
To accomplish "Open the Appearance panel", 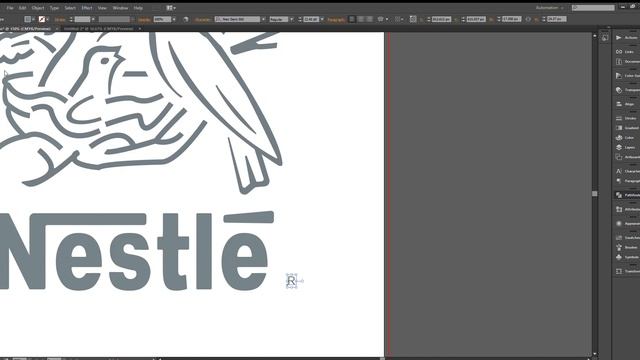I will pyautogui.click(x=627, y=224).
